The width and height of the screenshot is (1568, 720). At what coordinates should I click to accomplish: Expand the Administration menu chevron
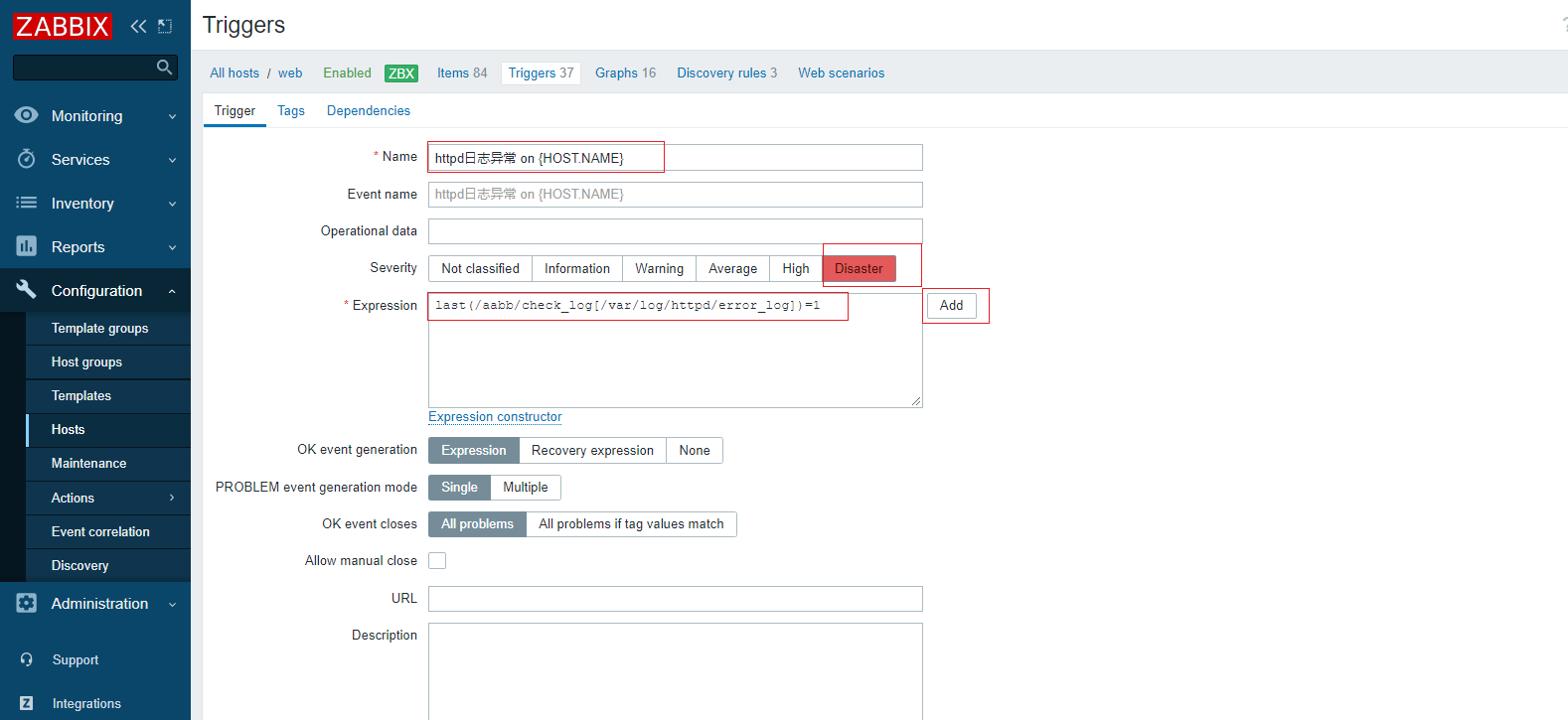point(172,604)
